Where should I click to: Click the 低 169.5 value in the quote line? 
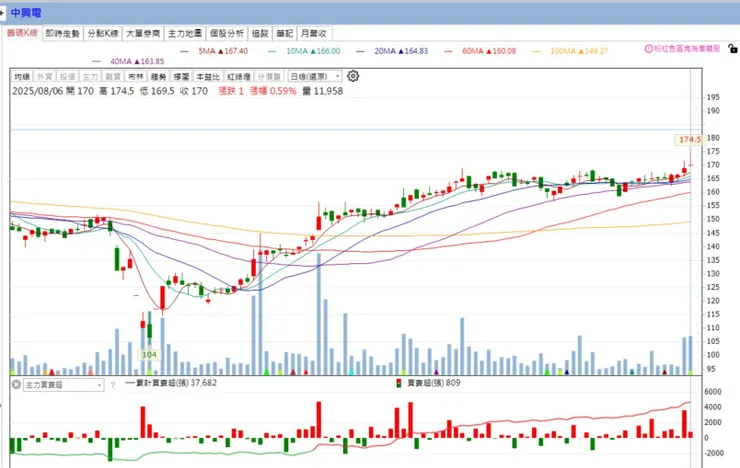pyautogui.click(x=157, y=91)
